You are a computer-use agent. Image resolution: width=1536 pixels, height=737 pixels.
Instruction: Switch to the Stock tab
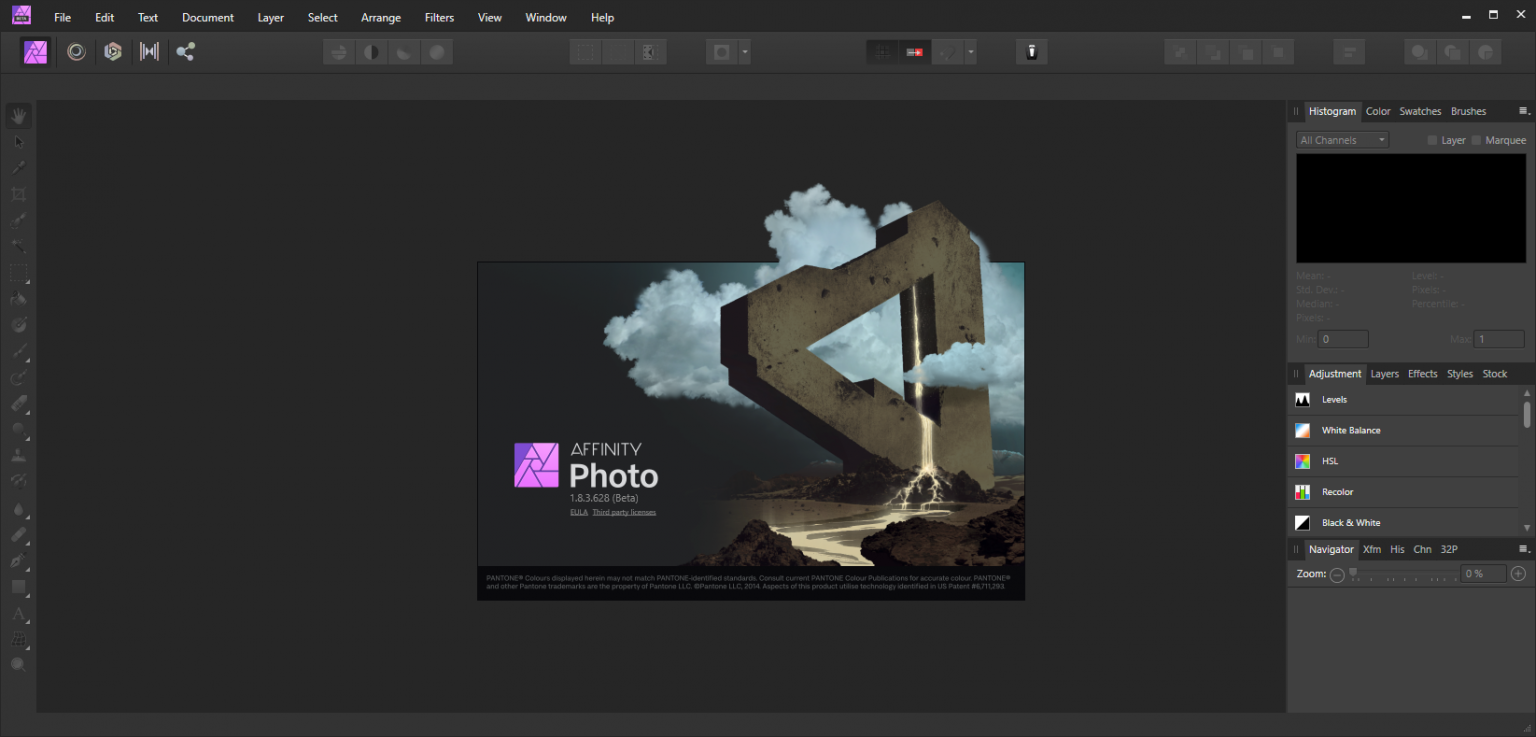[1495, 374]
